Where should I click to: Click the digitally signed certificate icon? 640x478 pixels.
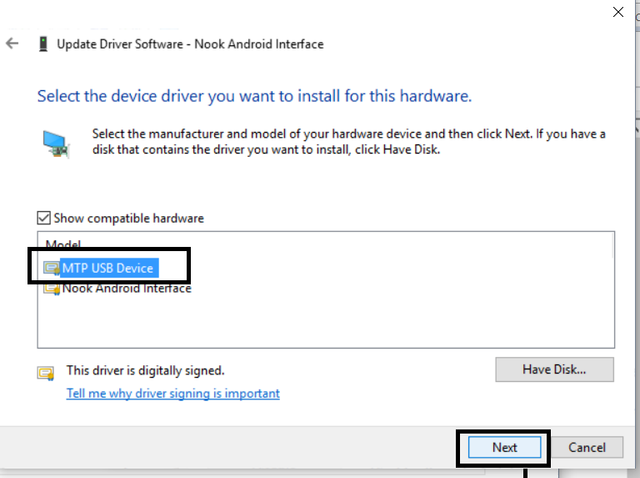pyautogui.click(x=46, y=373)
